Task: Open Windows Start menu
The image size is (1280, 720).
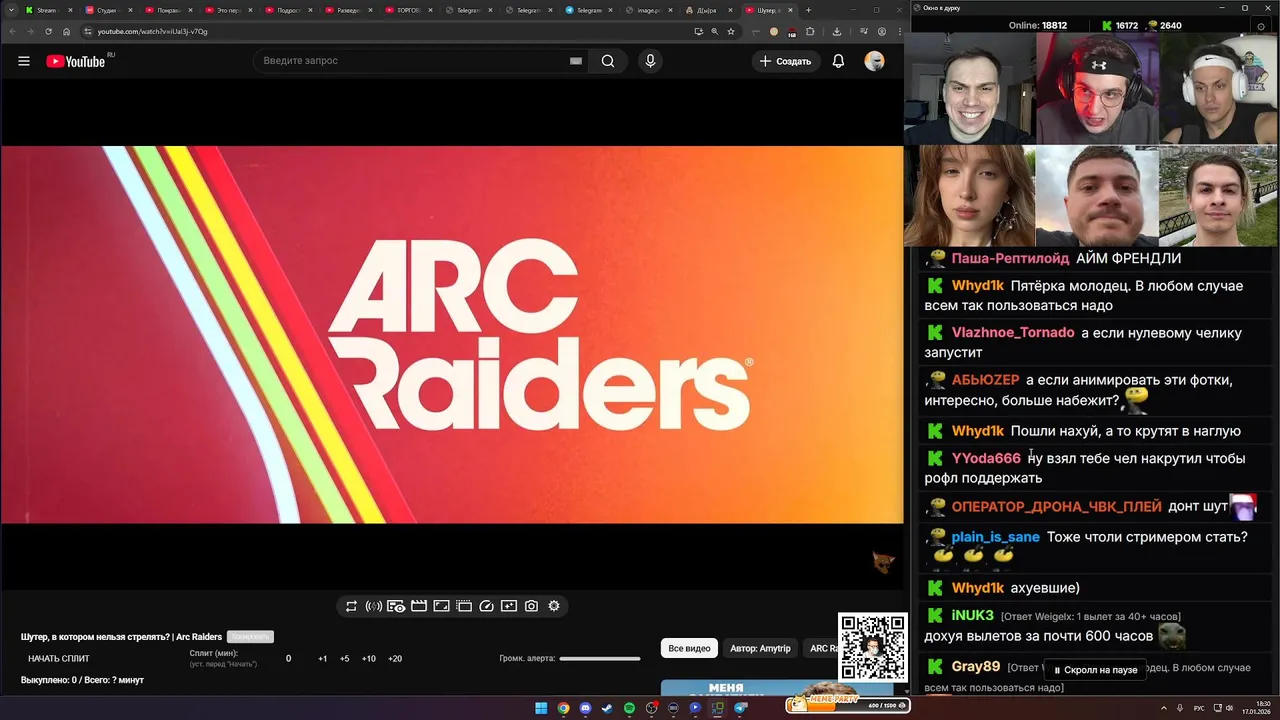Action: point(541,708)
